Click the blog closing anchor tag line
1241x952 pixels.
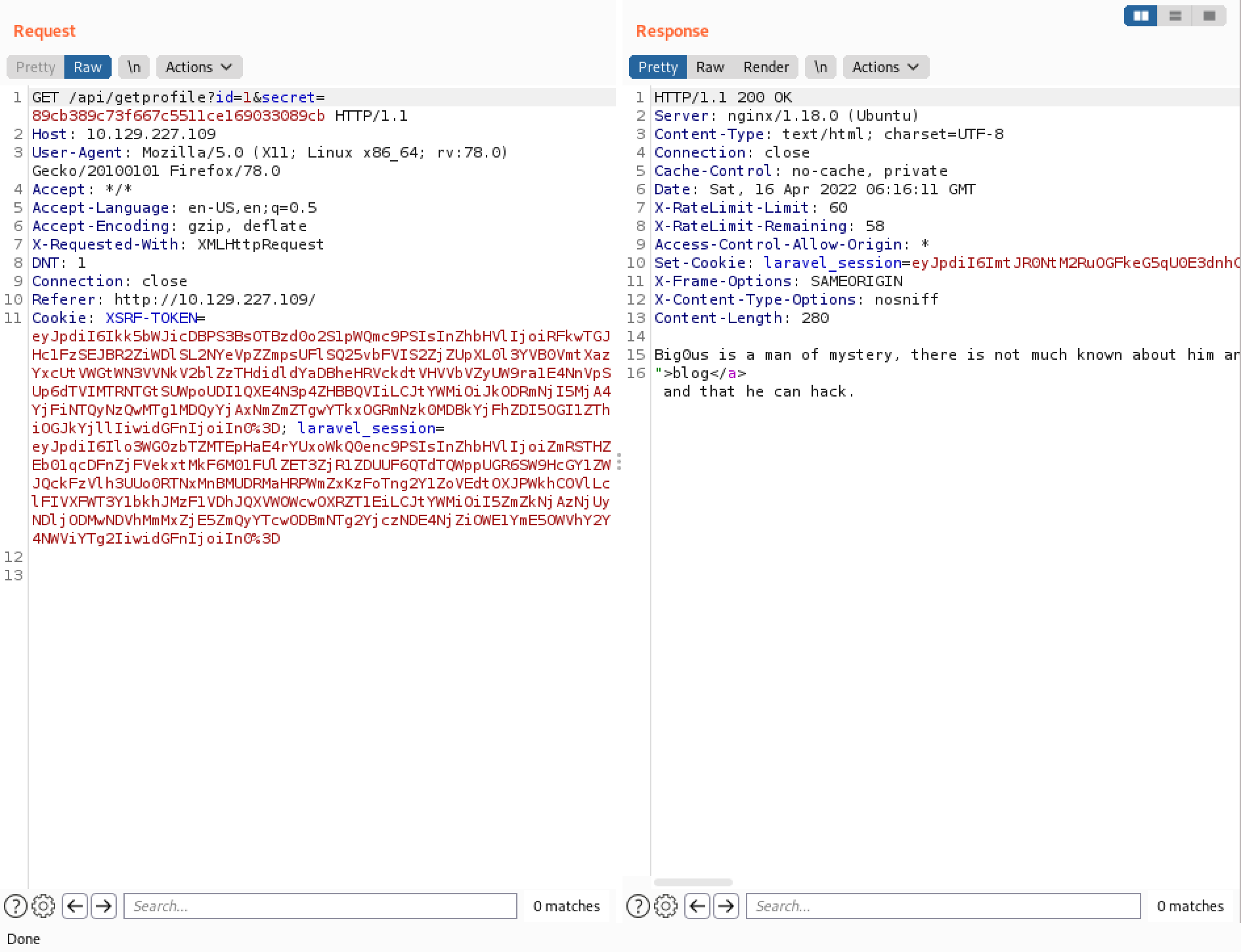pyautogui.click(x=700, y=373)
